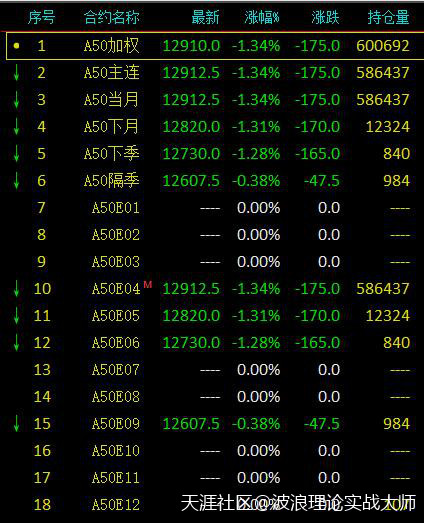The width and height of the screenshot is (424, 523).
Task: Open the A50E05 contract
Action: point(116,316)
